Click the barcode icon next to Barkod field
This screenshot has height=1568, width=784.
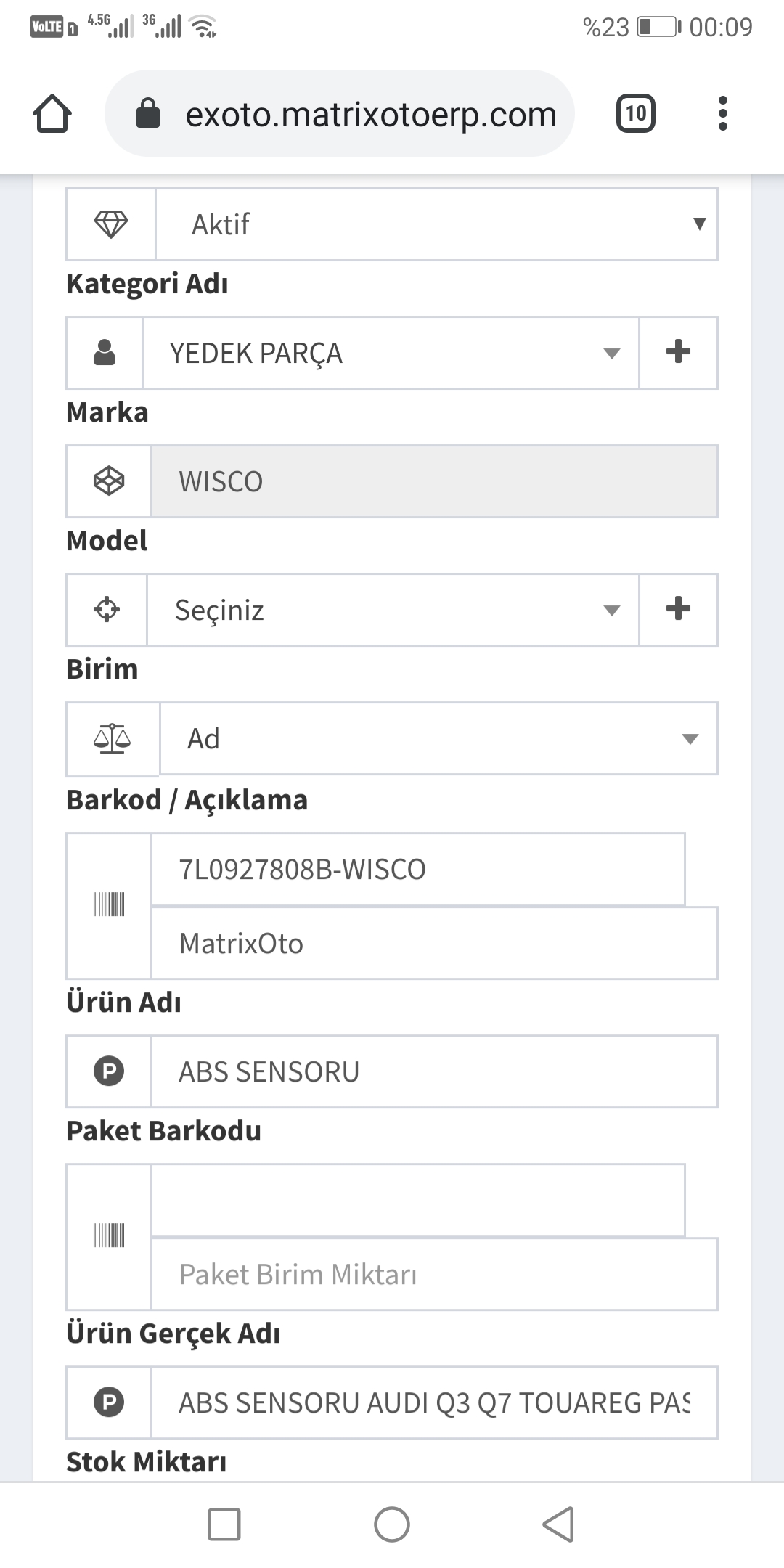109,905
